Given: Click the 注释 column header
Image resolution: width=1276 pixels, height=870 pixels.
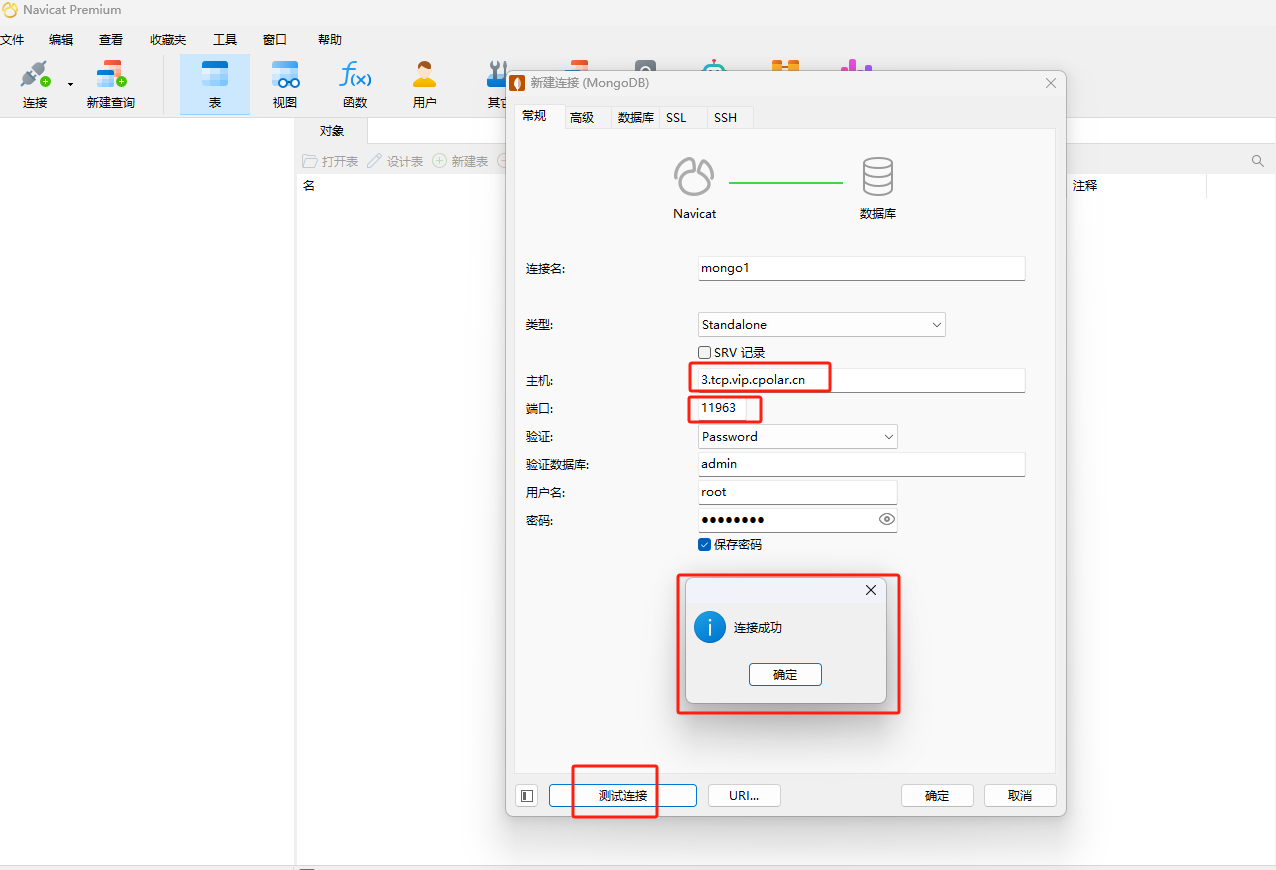Looking at the screenshot, I should (1085, 186).
